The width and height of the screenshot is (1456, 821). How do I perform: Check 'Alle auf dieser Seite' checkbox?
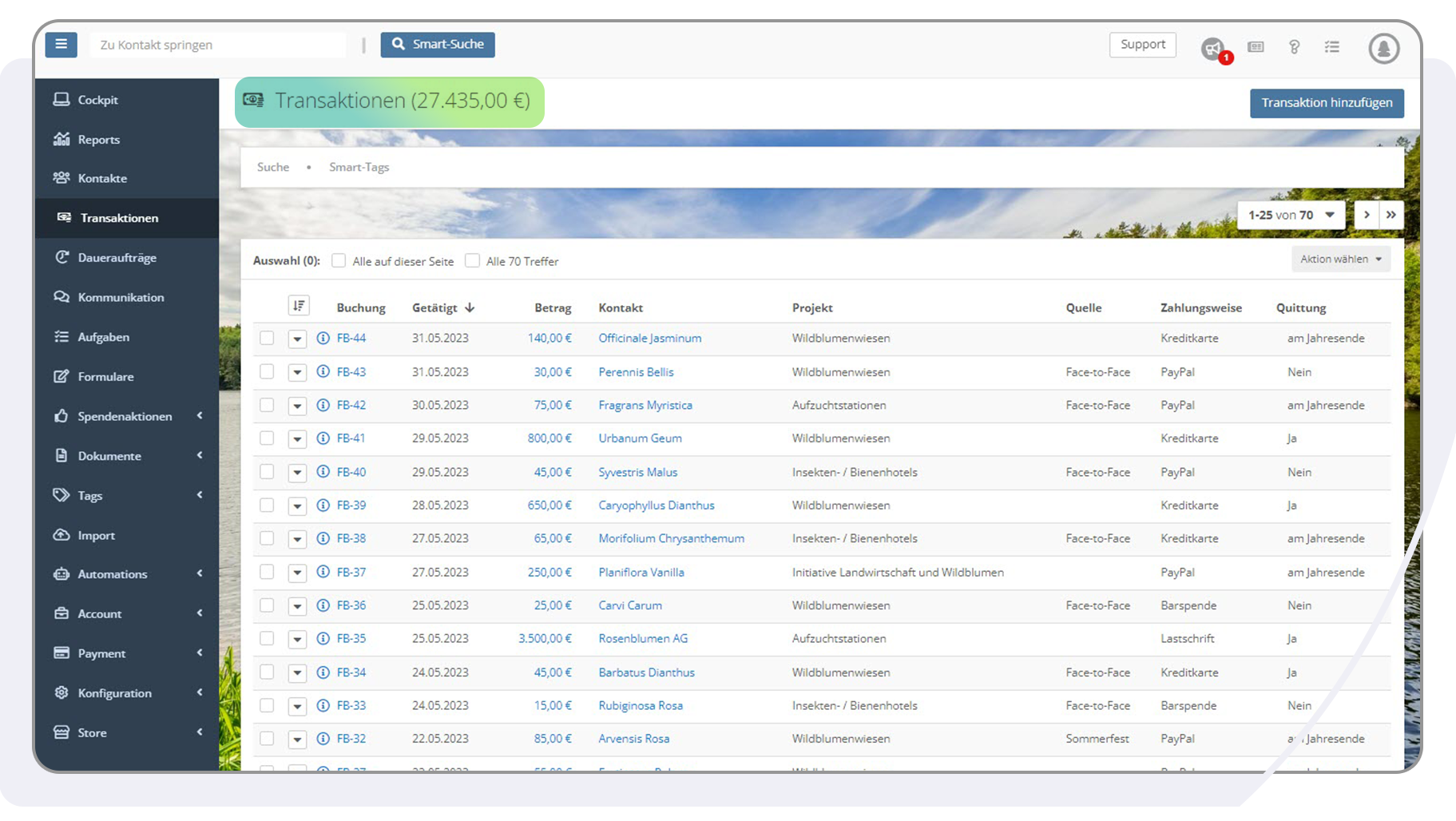[x=339, y=261]
